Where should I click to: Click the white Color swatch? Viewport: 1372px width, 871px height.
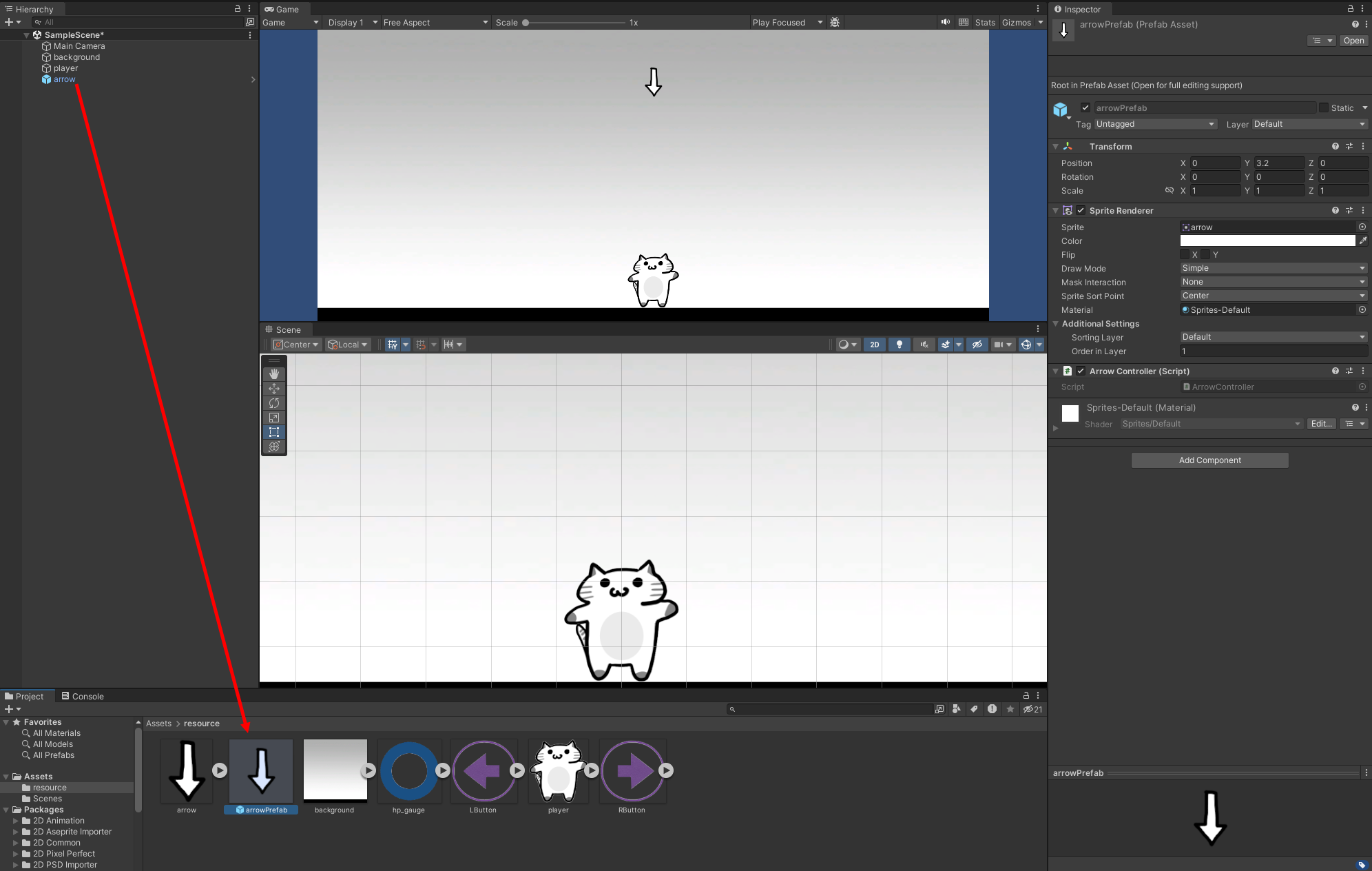1267,240
